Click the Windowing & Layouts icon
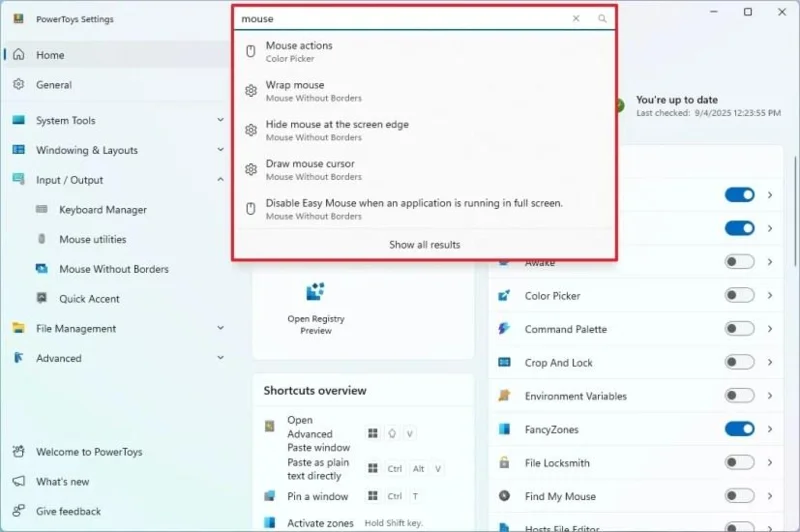 tap(19, 149)
